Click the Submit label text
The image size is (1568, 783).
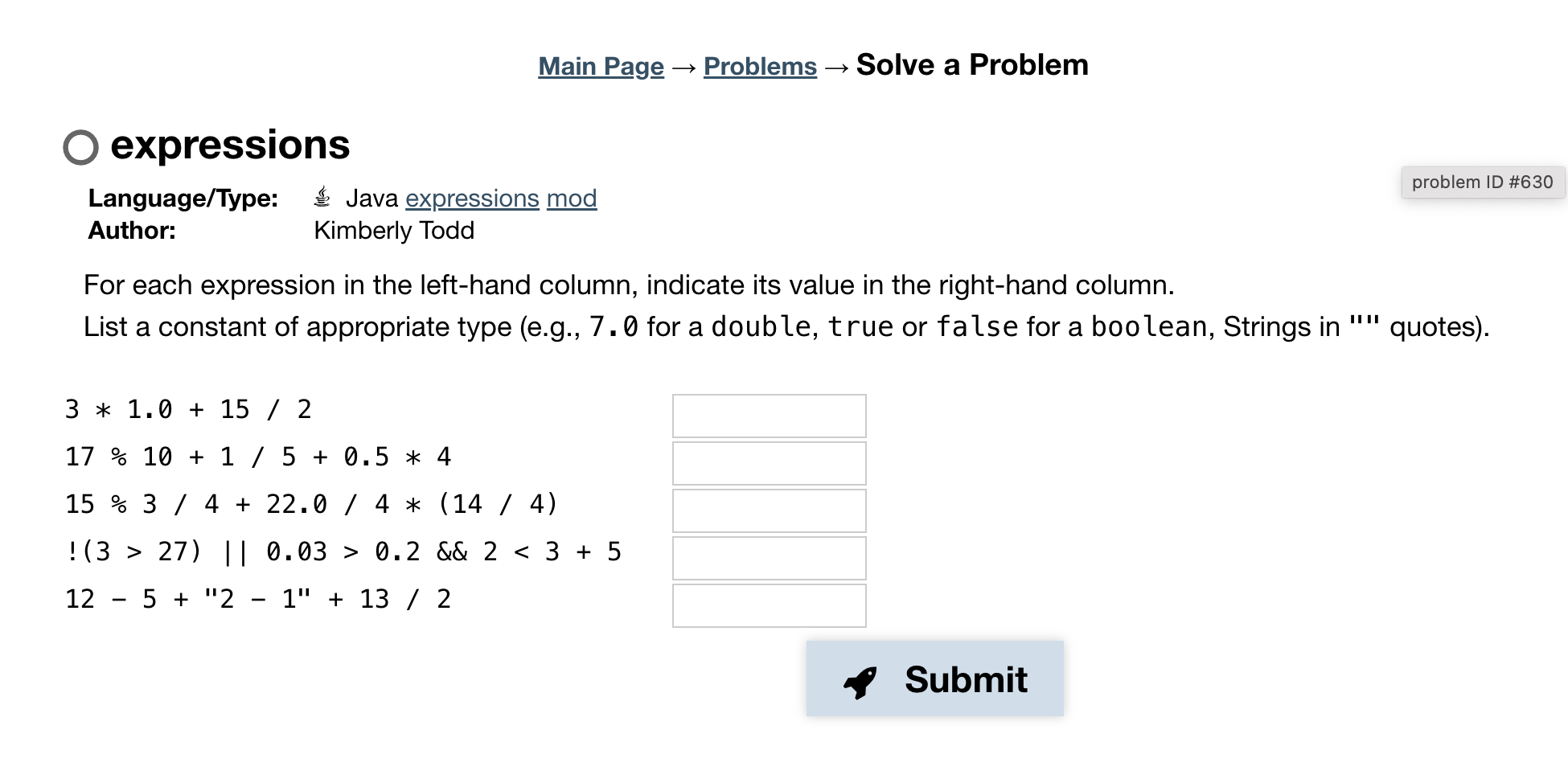(x=966, y=679)
